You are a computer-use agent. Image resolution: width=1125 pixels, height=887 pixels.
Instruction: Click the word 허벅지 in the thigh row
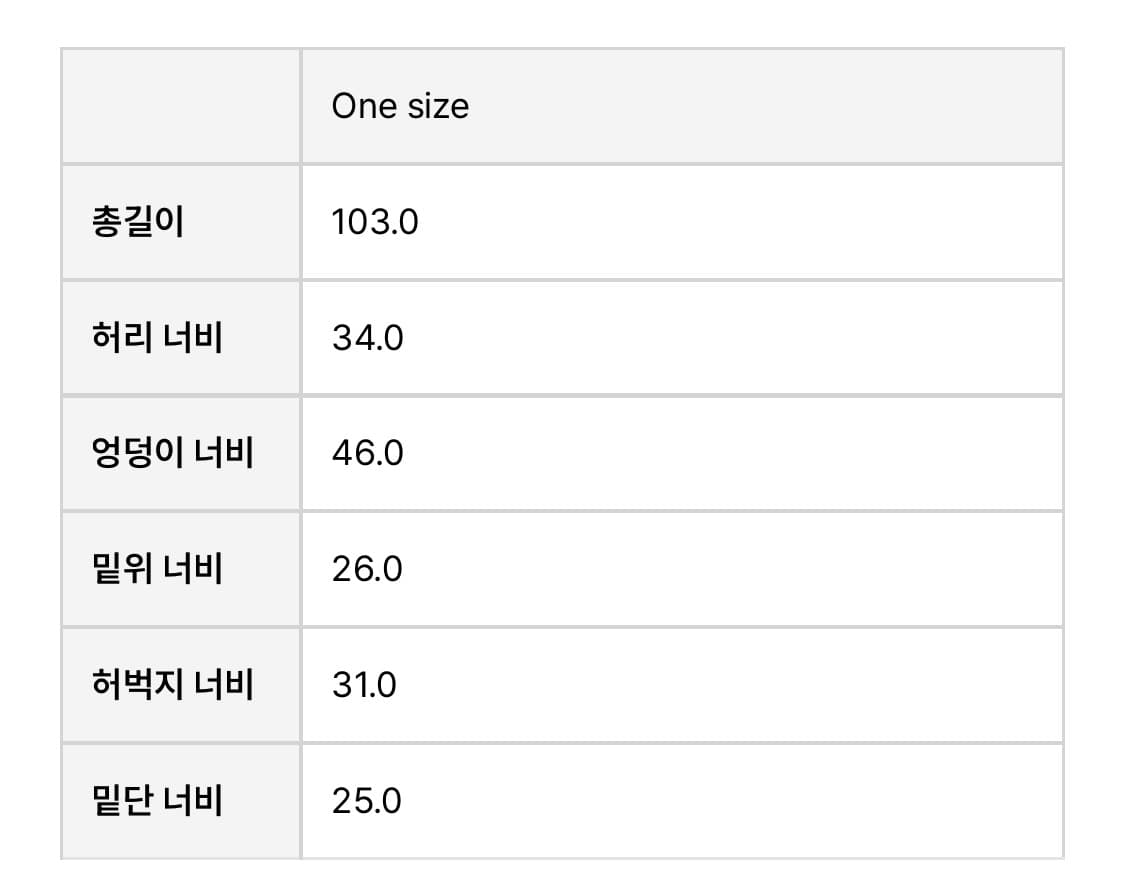[137, 685]
